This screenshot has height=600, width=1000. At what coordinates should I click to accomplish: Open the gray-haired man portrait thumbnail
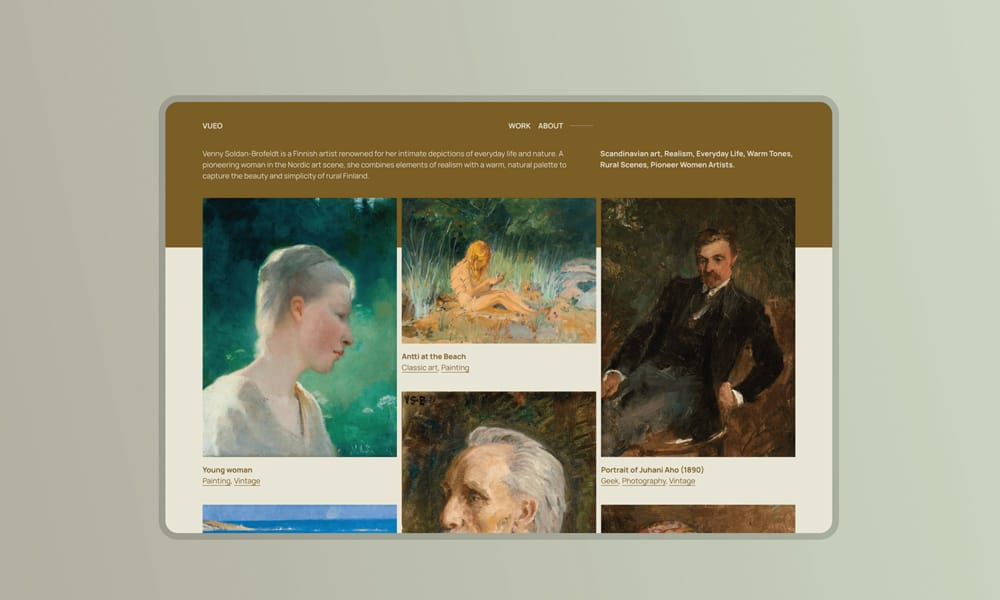(x=499, y=462)
